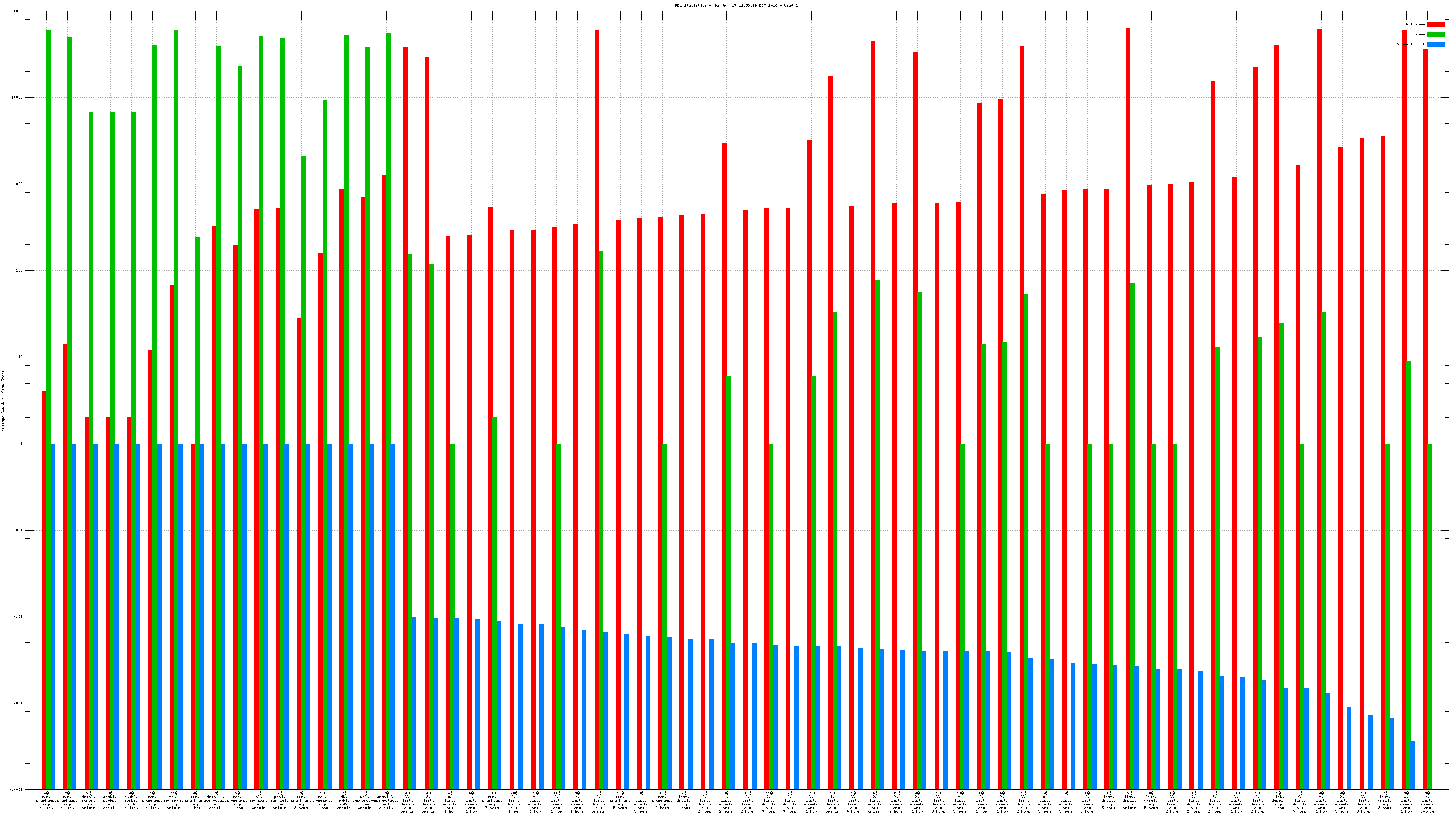
Task: Click the first zen.spamhaus.org origin x-axis label
Action: (x=46, y=800)
